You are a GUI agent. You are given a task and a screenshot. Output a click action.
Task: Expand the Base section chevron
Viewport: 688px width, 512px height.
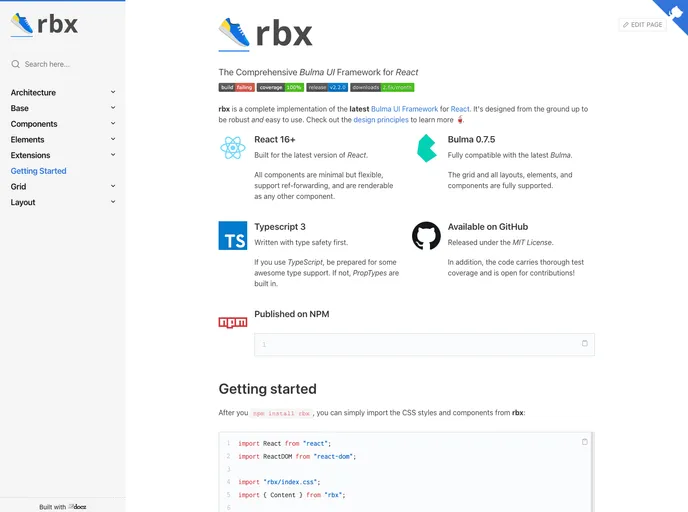coord(113,108)
